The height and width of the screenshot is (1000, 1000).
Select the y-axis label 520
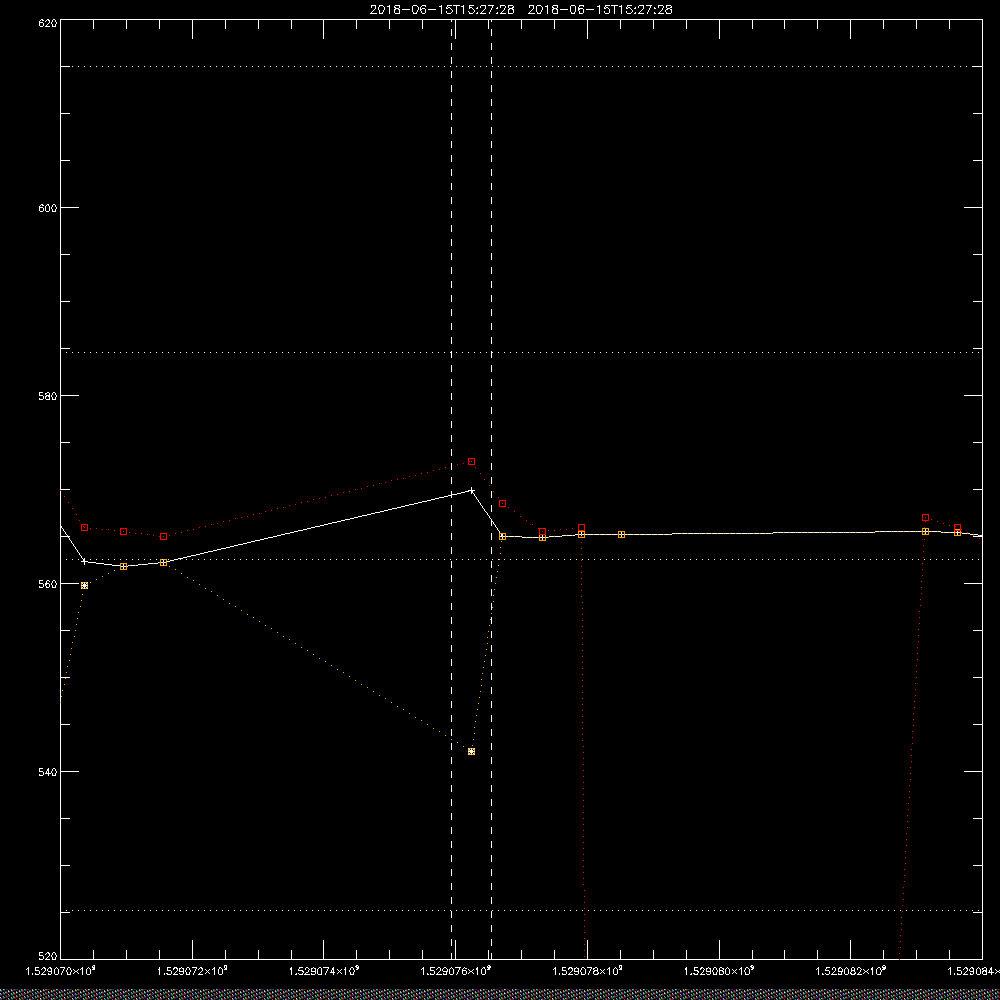(48, 956)
